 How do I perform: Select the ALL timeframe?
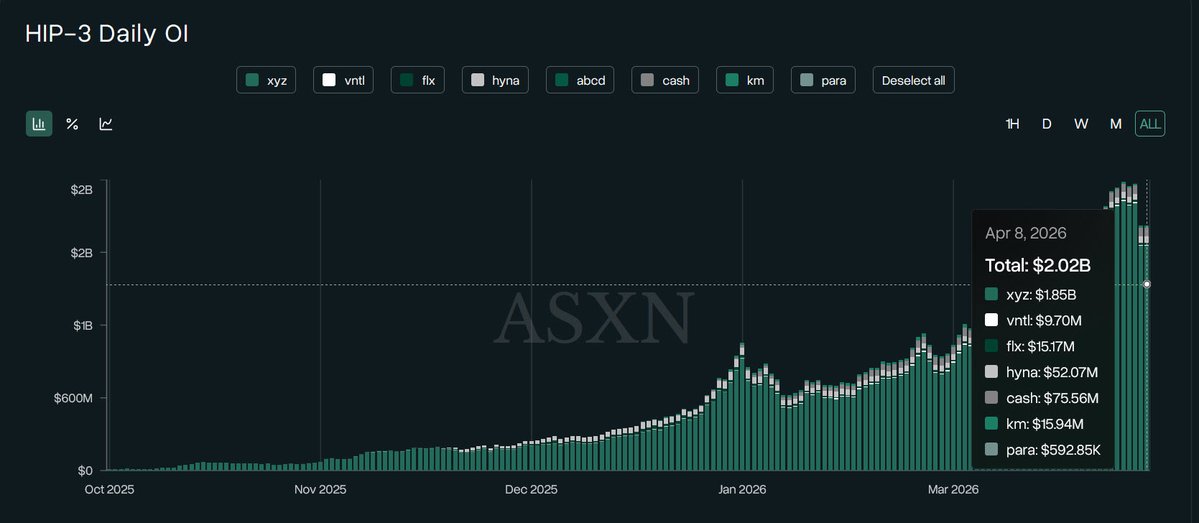(1150, 124)
